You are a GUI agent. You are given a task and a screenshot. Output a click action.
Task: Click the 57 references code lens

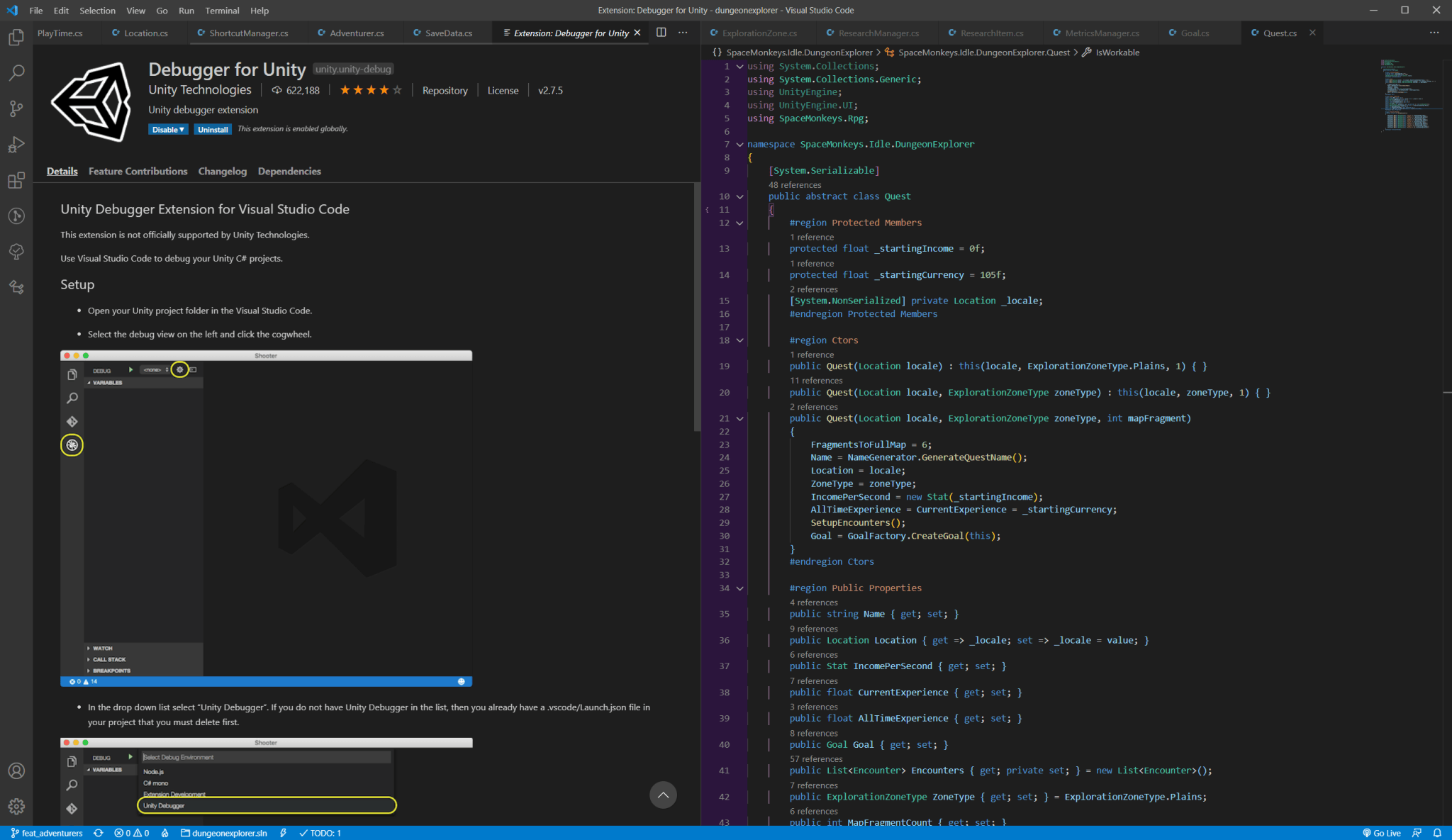(816, 758)
